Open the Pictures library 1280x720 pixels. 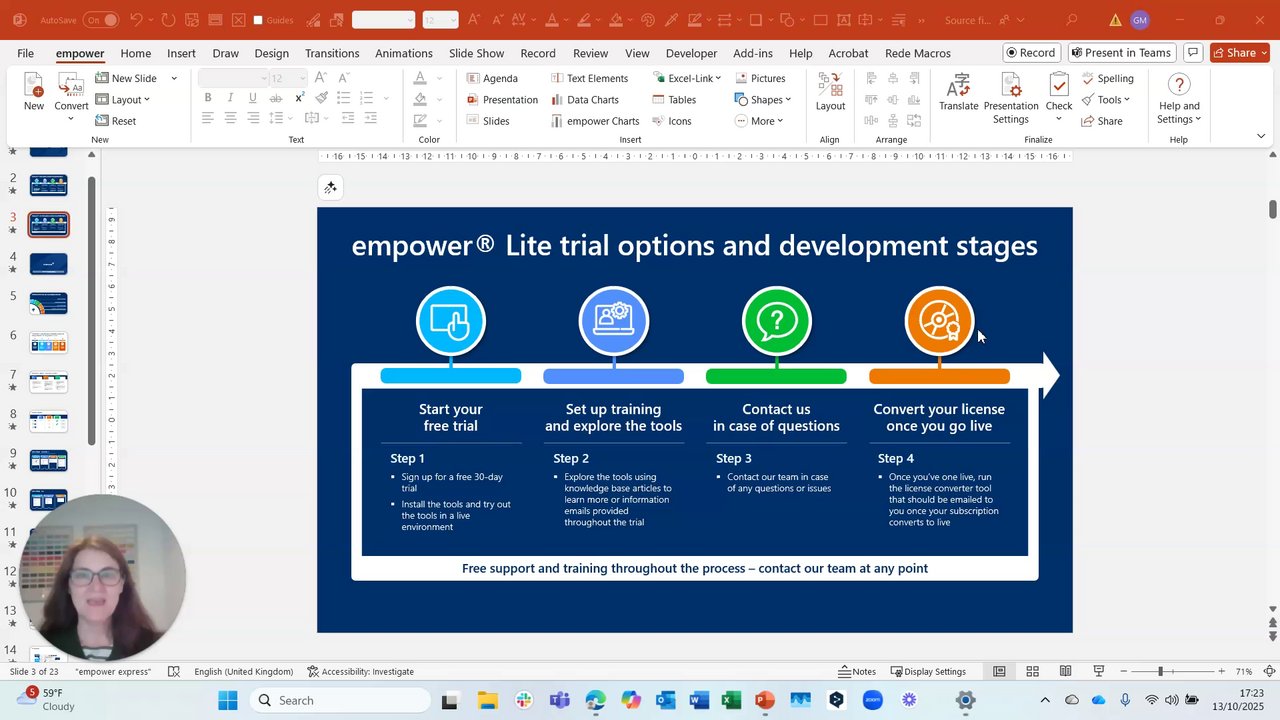759,78
